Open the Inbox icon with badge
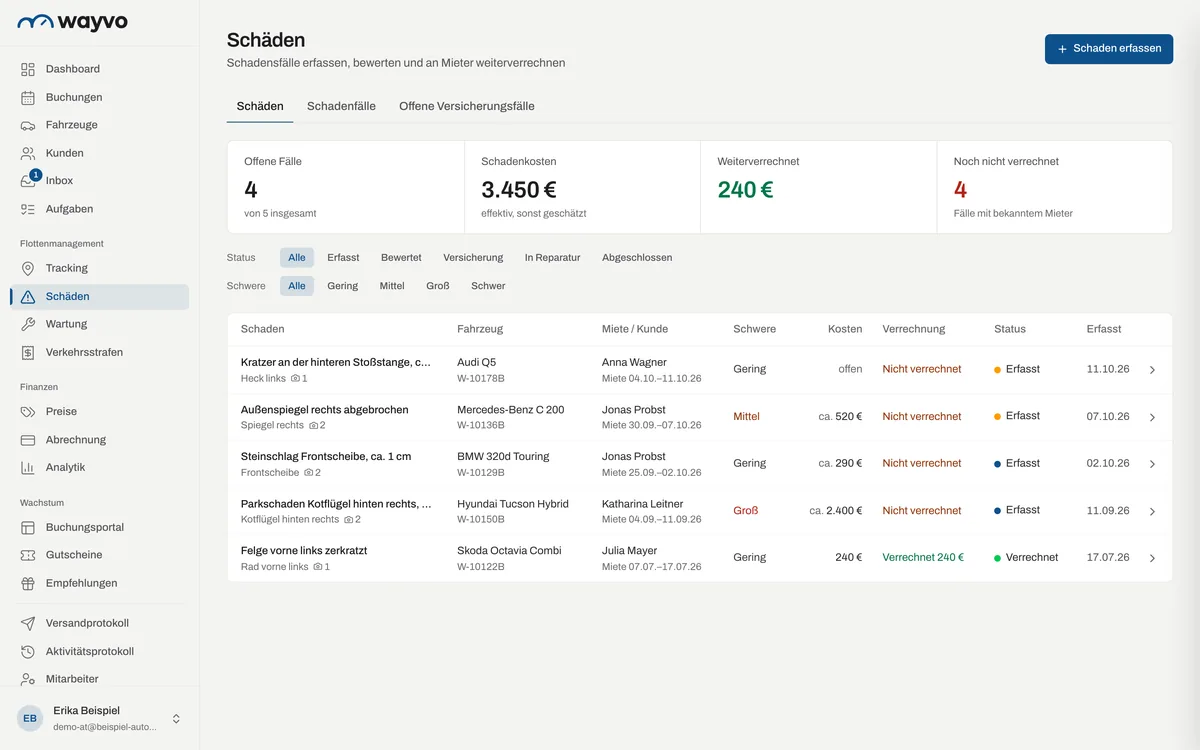Viewport: 1200px width, 750px height. [28, 181]
